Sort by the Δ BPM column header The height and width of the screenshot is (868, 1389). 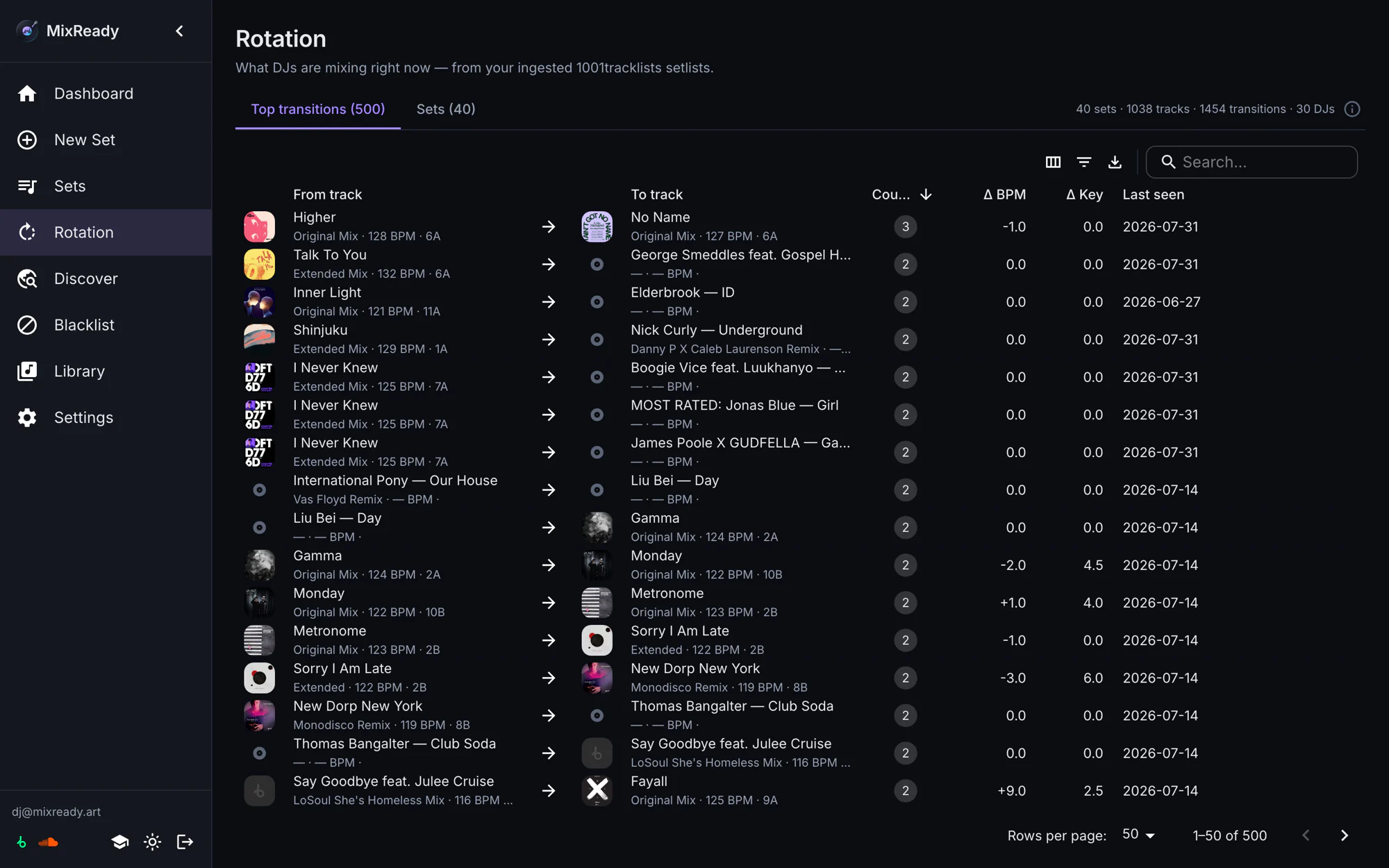[x=1004, y=194]
